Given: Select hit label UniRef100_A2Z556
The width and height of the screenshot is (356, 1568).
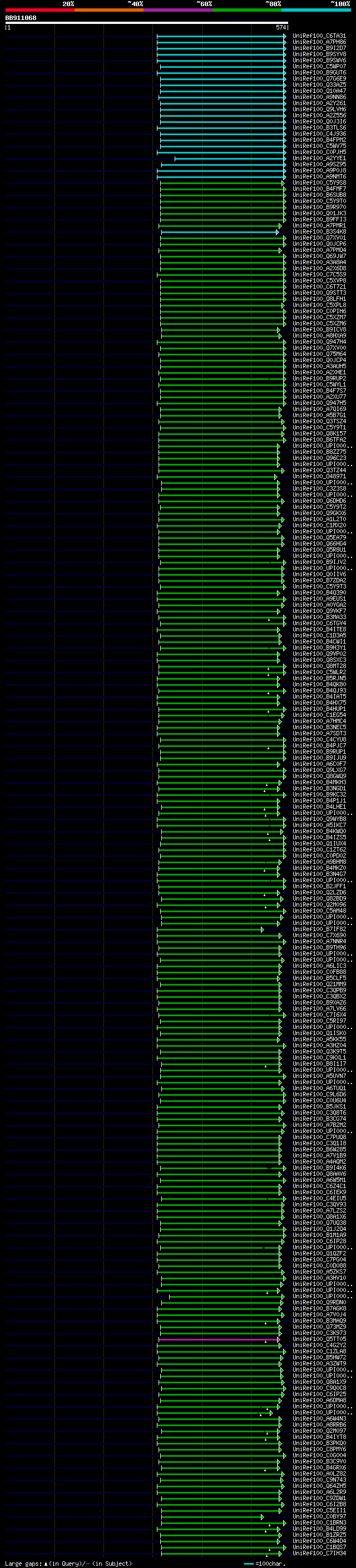Looking at the screenshot, I should coord(319,115).
